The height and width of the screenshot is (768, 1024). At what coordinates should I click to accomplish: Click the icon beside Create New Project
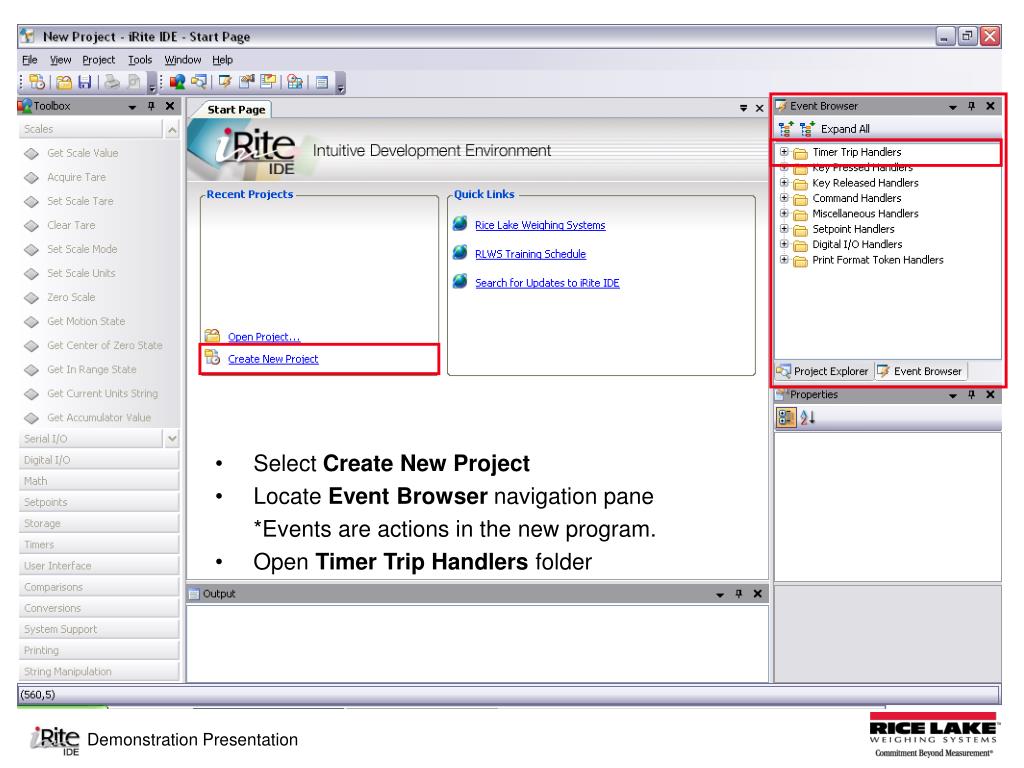click(x=212, y=357)
